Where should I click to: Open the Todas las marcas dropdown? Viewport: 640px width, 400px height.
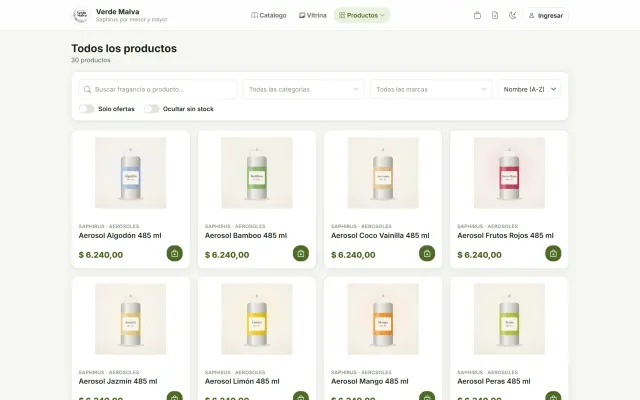(431, 89)
